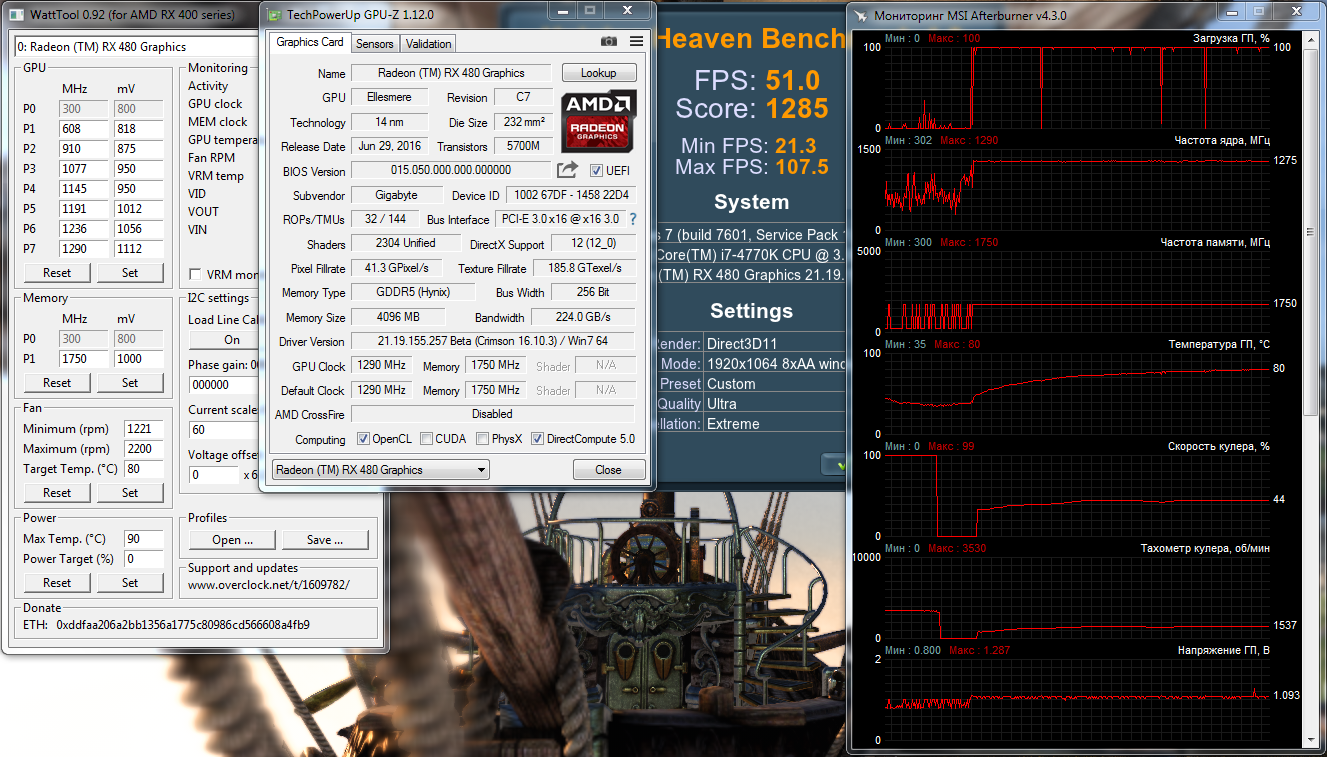This screenshot has height=757, width=1327.
Task: Toggle the VRM monitoring checkbox in WattTool
Action: [195, 275]
